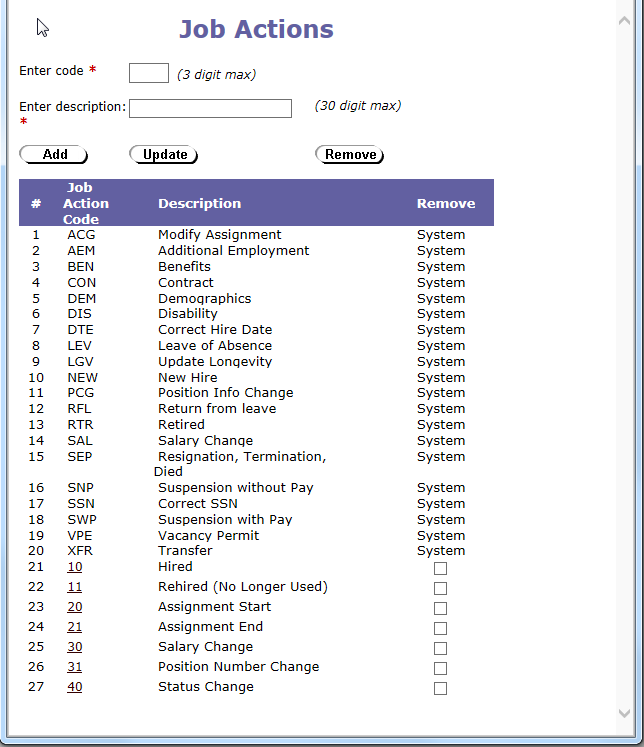Tick remove checkbox for Rehired row
The width and height of the screenshot is (644, 747).
pyautogui.click(x=440, y=589)
